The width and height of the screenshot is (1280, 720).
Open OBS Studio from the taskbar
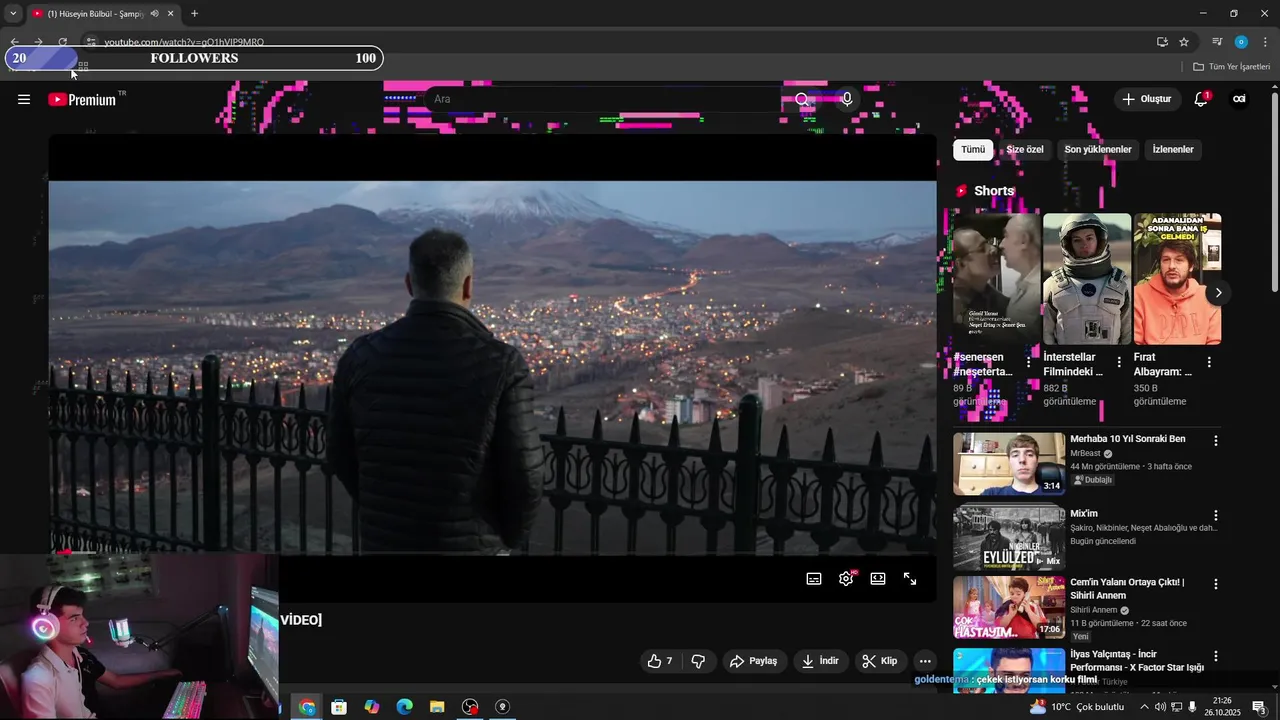tap(470, 707)
